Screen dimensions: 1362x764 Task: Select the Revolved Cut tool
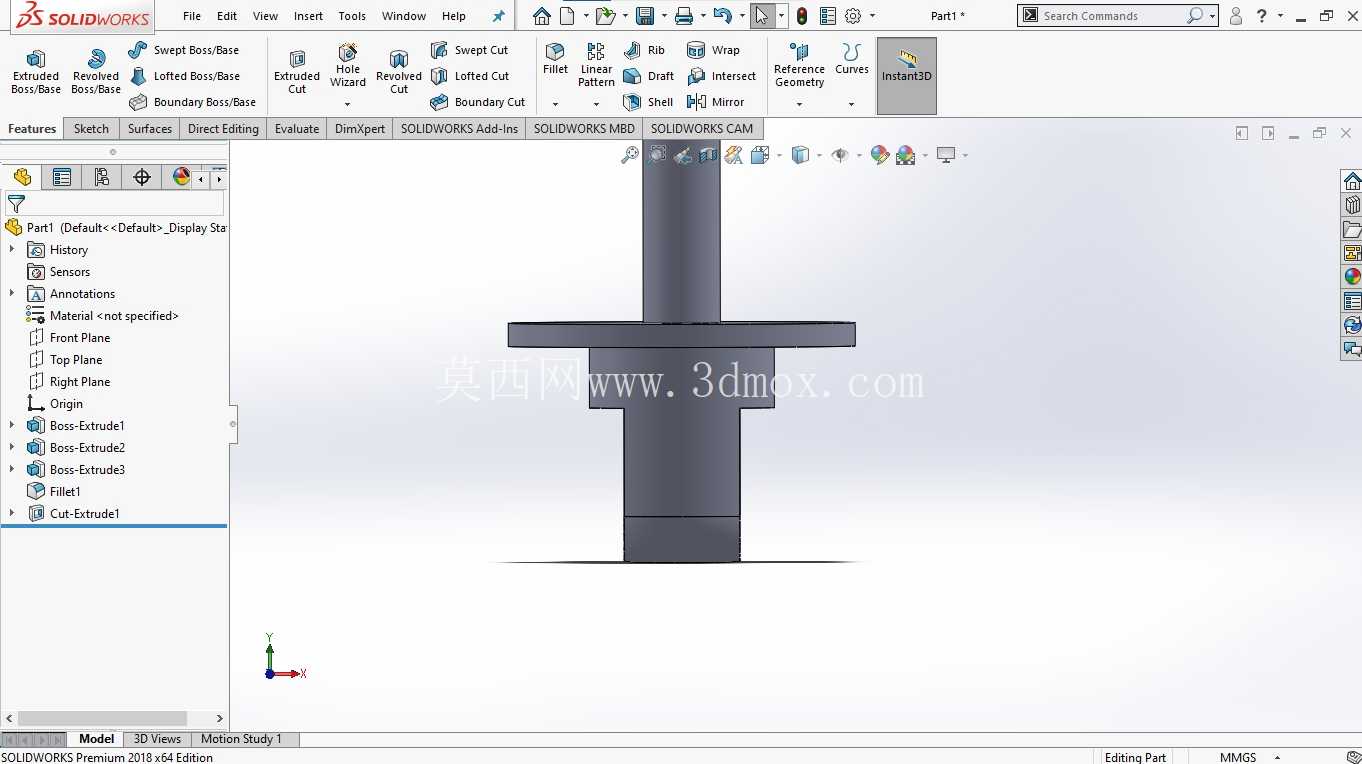pos(399,72)
